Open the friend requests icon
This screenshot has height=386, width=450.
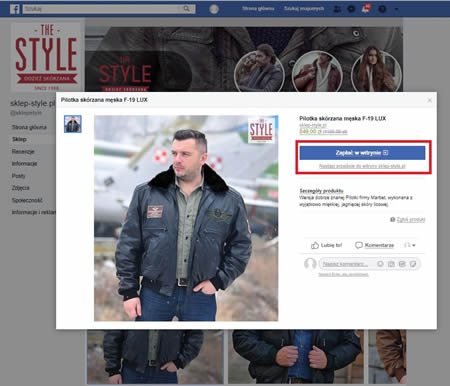(337, 9)
